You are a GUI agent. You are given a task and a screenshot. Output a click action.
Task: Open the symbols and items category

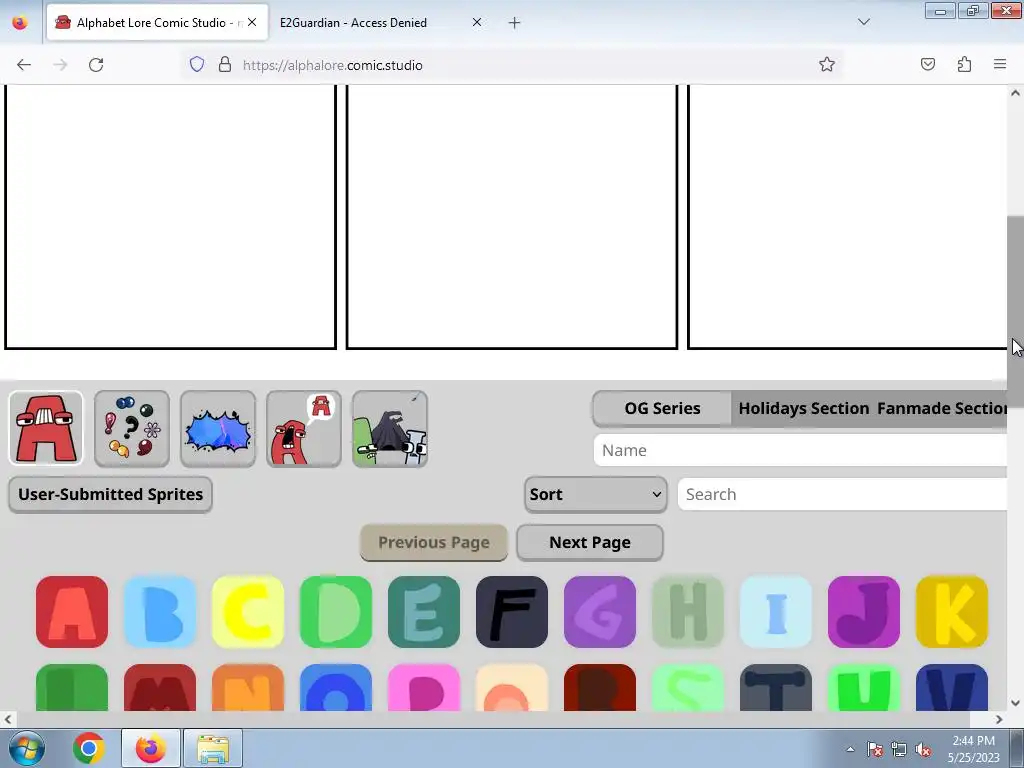132,428
